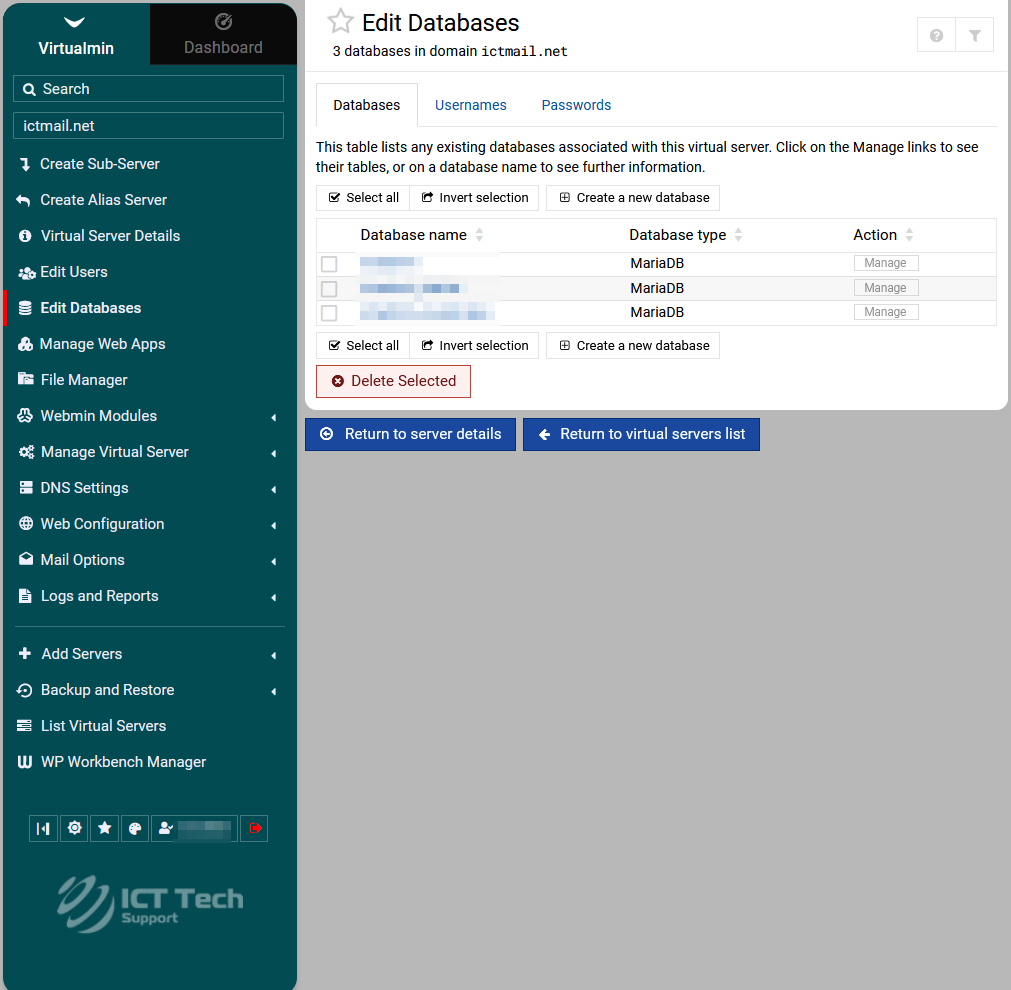Image resolution: width=1011 pixels, height=990 pixels.
Task: Check the first database row checkbox
Action: tap(329, 264)
